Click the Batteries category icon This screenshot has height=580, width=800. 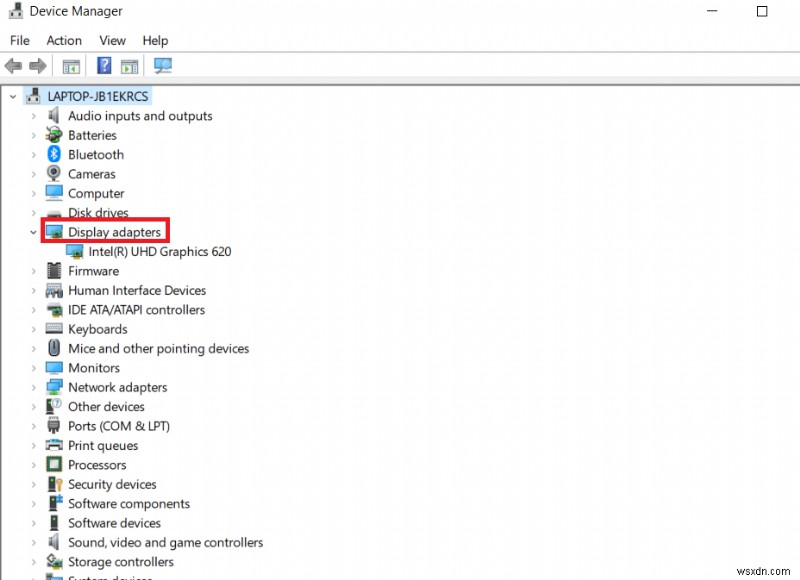click(x=52, y=135)
